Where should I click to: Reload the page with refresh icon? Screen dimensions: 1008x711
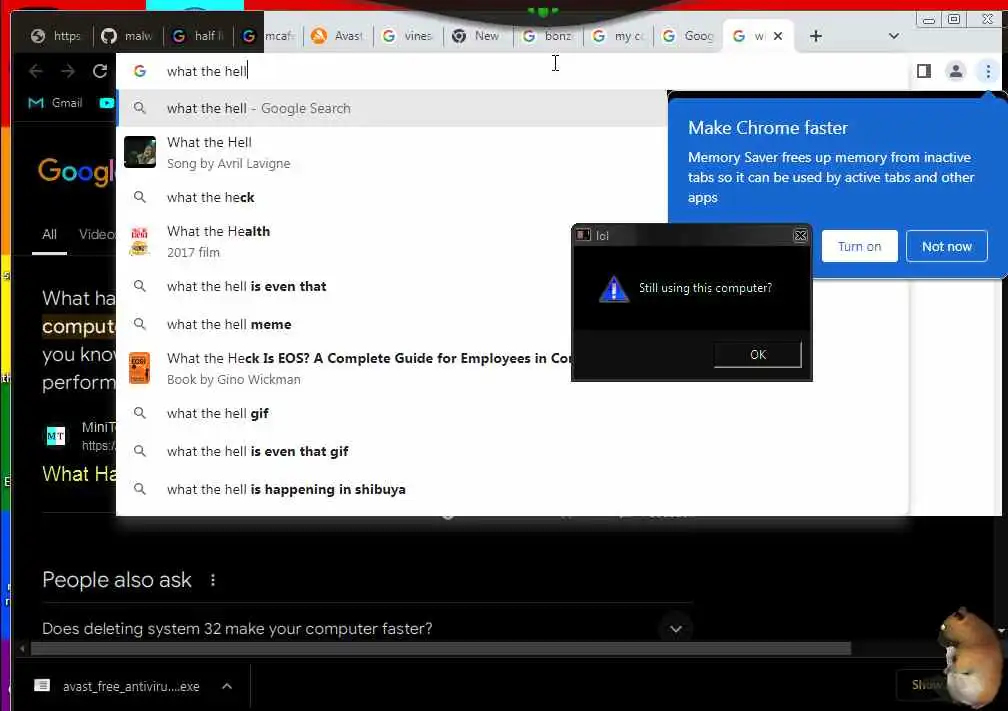[x=100, y=71]
